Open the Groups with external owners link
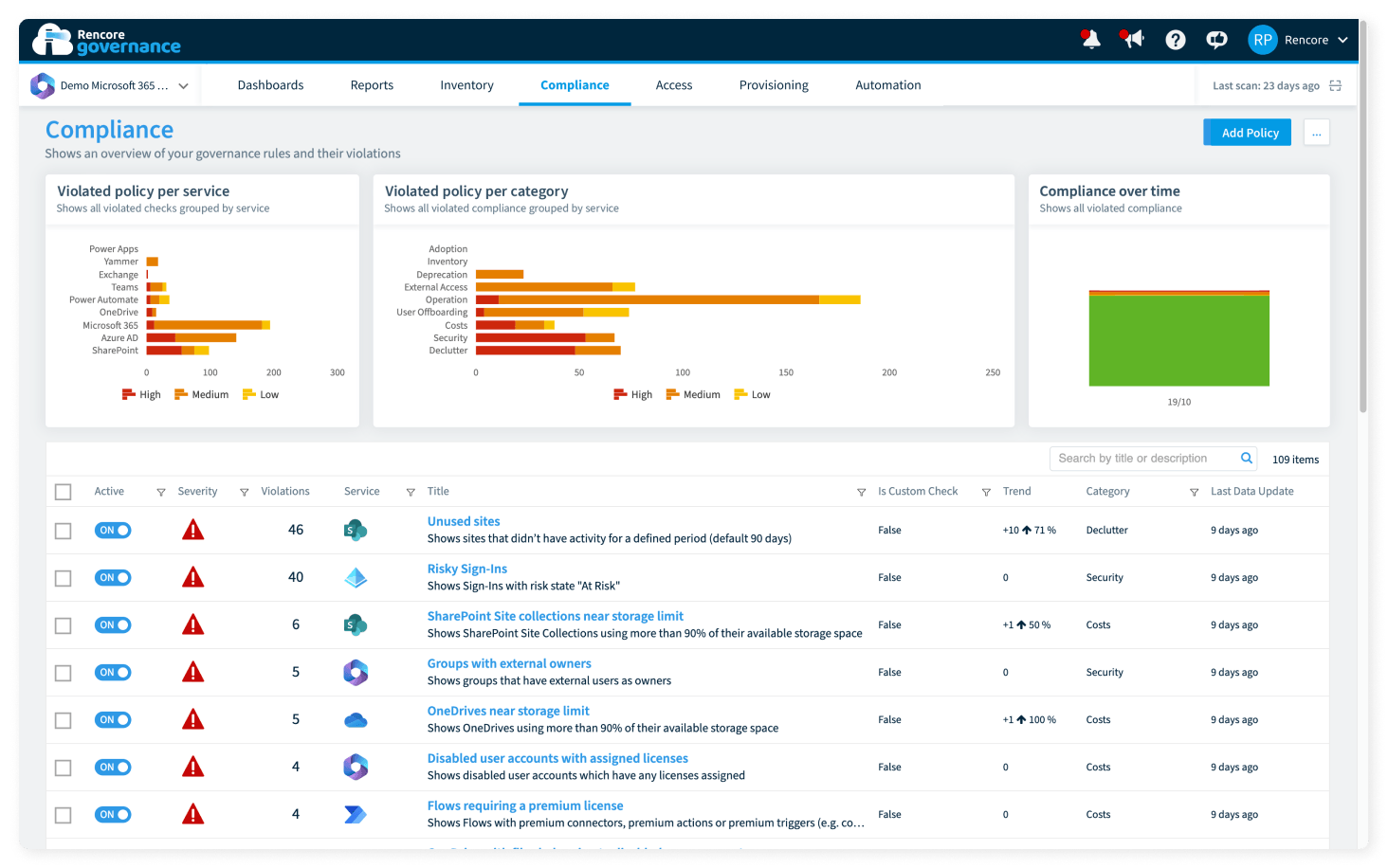Image resolution: width=1388 pixels, height=868 pixels. pyautogui.click(x=509, y=663)
